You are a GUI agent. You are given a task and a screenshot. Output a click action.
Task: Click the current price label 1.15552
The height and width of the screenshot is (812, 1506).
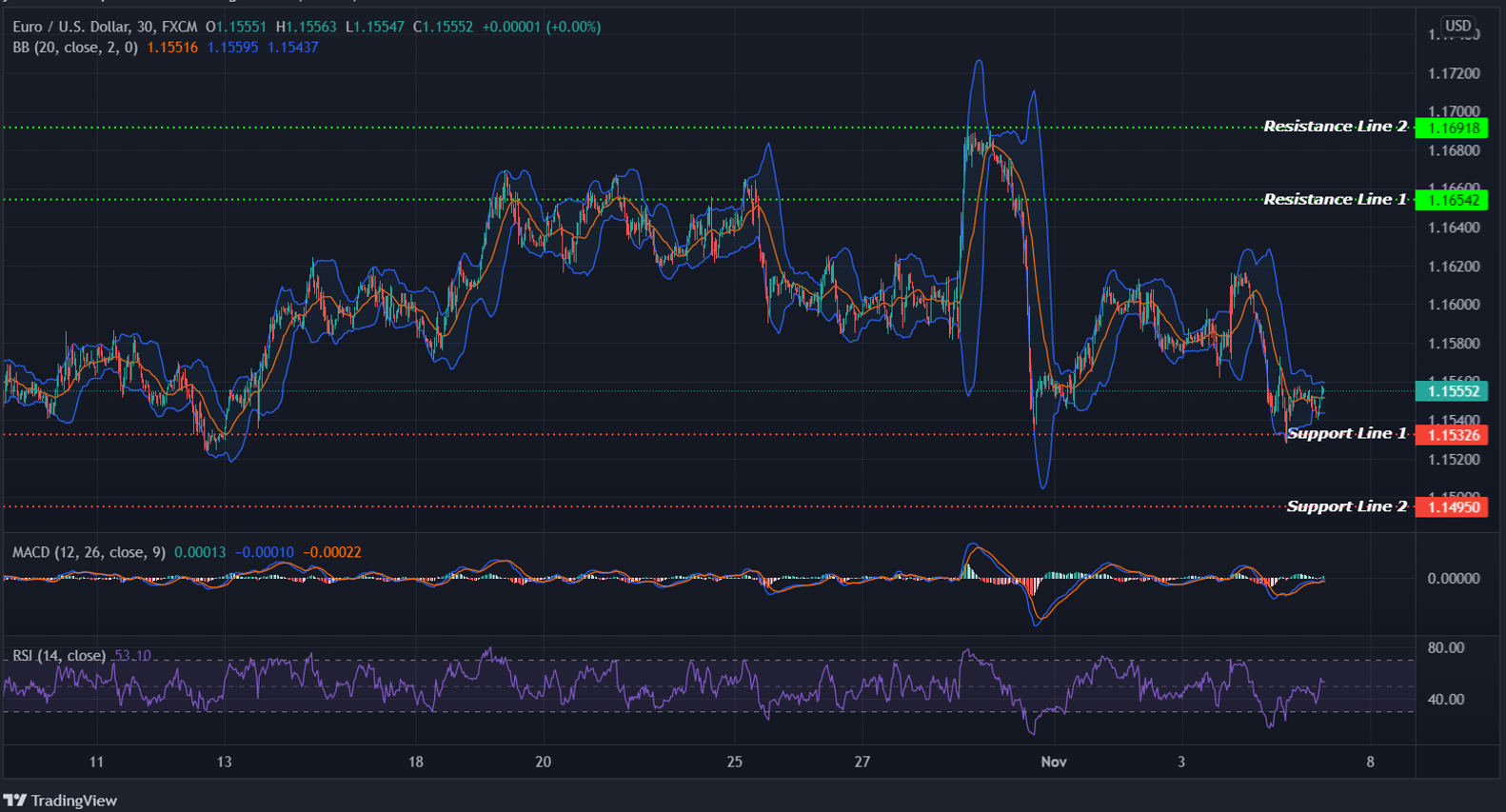pyautogui.click(x=1453, y=391)
